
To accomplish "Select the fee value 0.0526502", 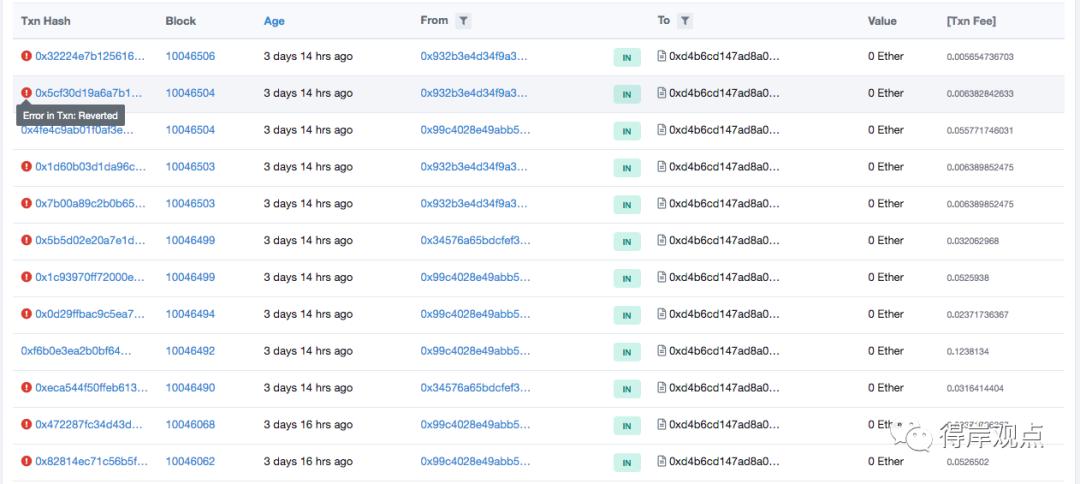I will 968,462.
